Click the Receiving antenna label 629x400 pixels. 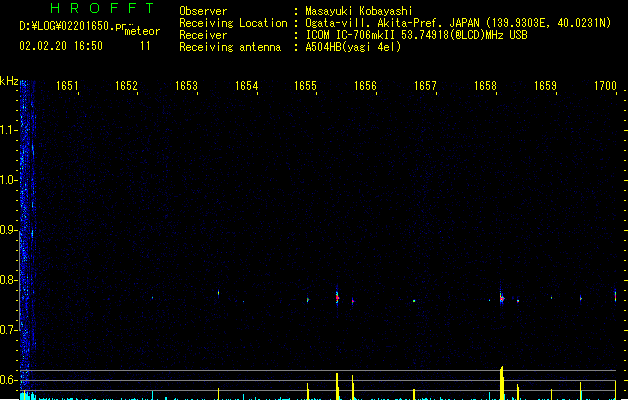[230, 47]
